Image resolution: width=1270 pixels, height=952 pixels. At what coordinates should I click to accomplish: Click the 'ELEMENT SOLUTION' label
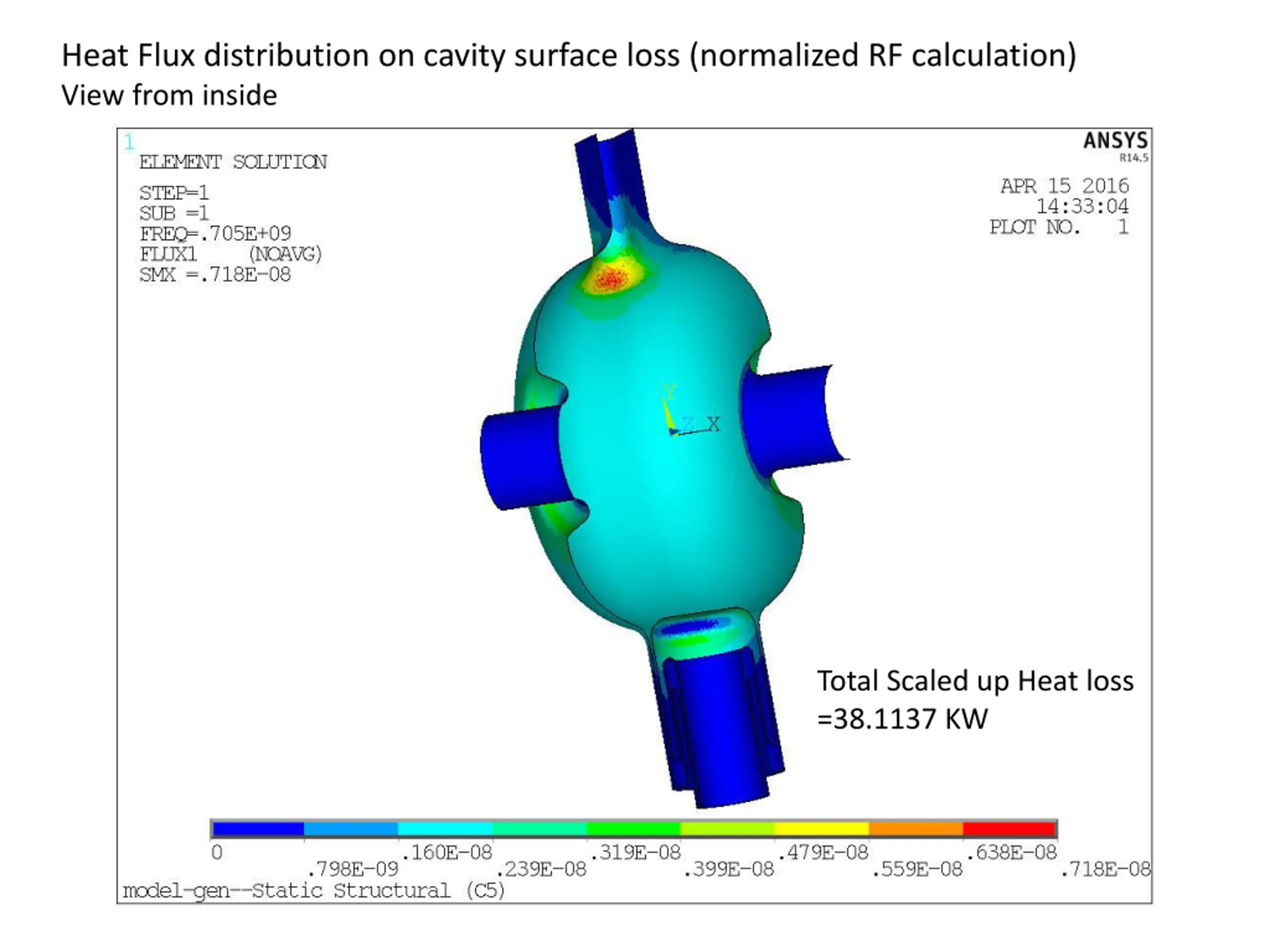(233, 163)
